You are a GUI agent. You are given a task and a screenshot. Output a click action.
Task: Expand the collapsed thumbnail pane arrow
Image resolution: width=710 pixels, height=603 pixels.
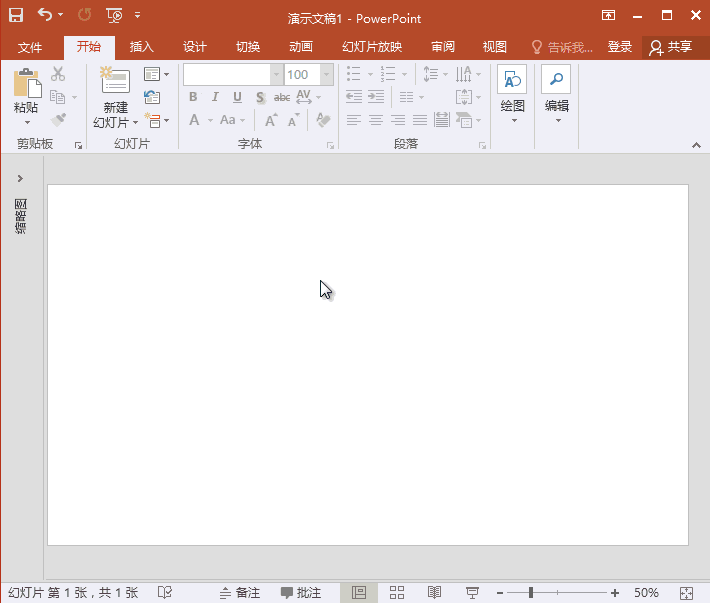click(20, 178)
